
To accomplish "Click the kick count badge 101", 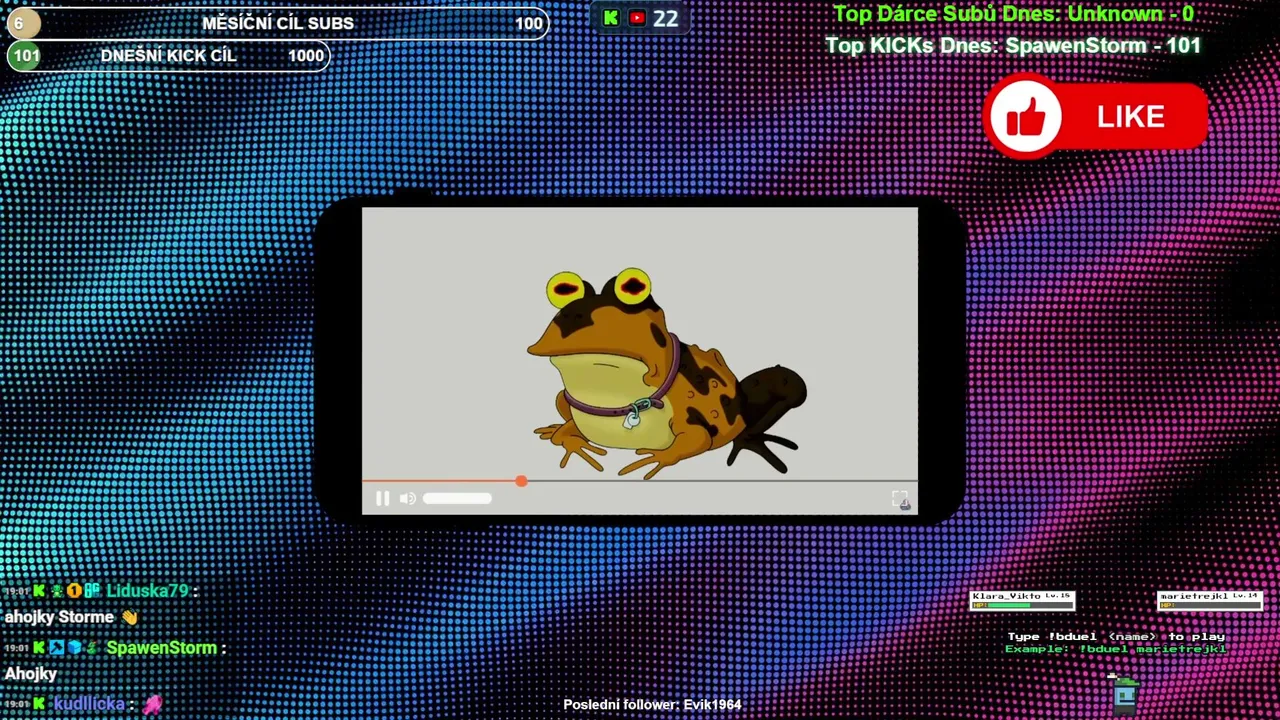I will [x=26, y=56].
